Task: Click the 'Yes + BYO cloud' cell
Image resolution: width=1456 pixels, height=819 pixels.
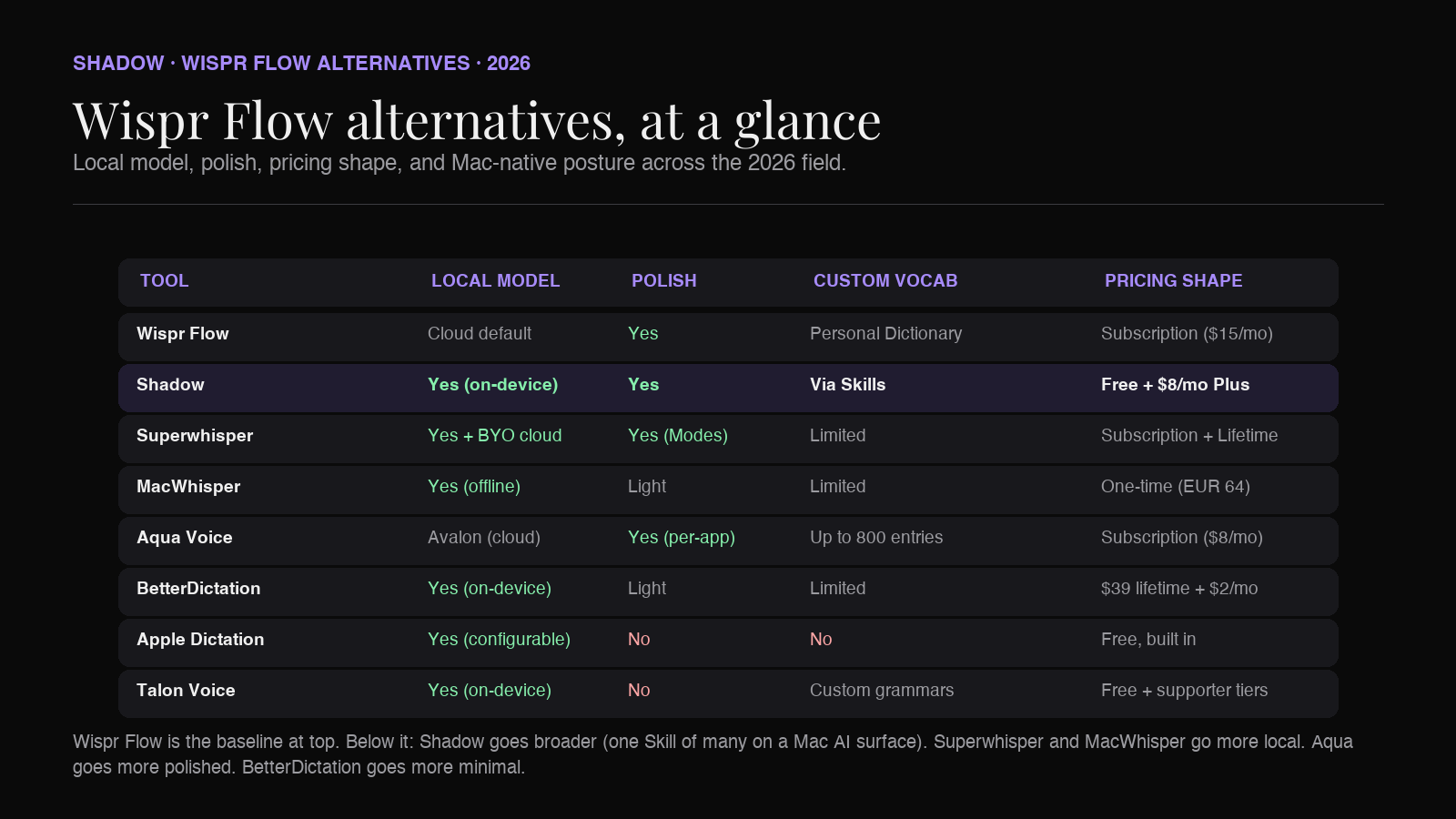Action: [494, 436]
